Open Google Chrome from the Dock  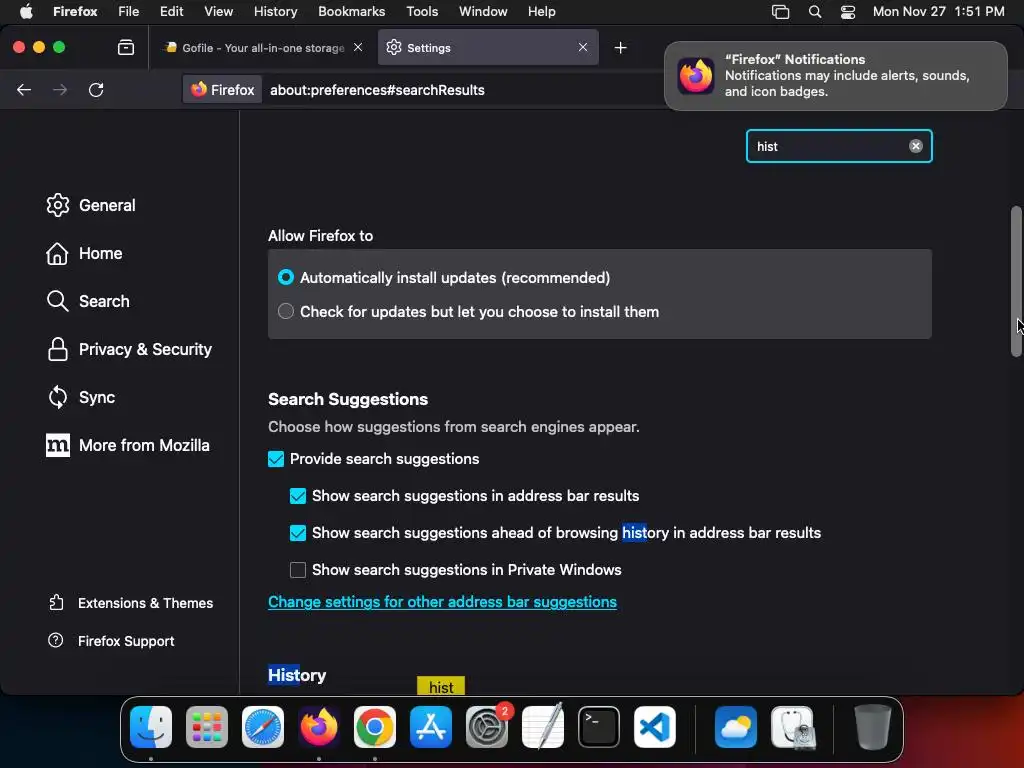pyautogui.click(x=375, y=727)
